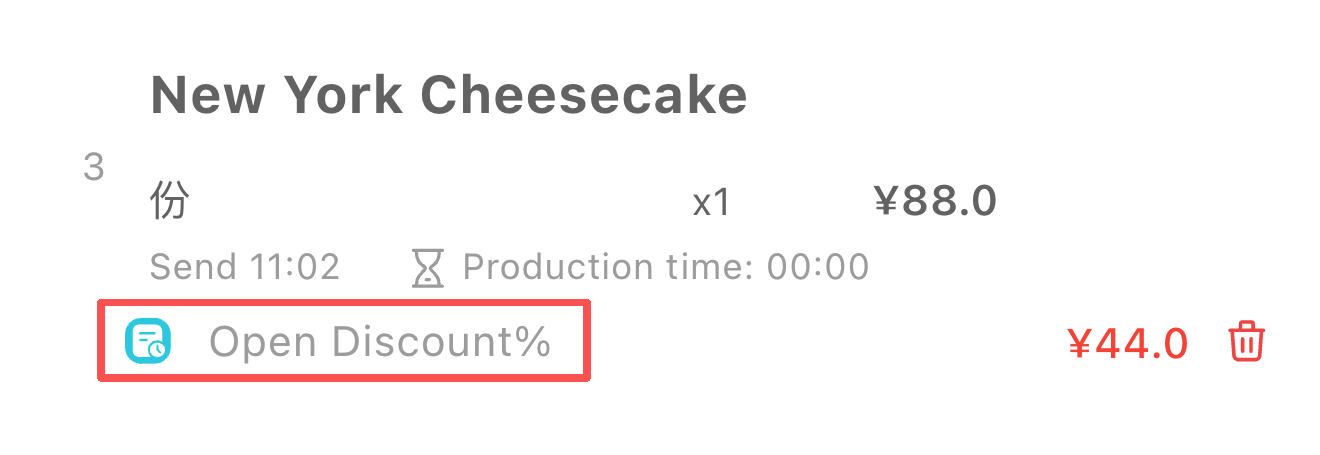Click the ¥88.0 item price

[935, 202]
